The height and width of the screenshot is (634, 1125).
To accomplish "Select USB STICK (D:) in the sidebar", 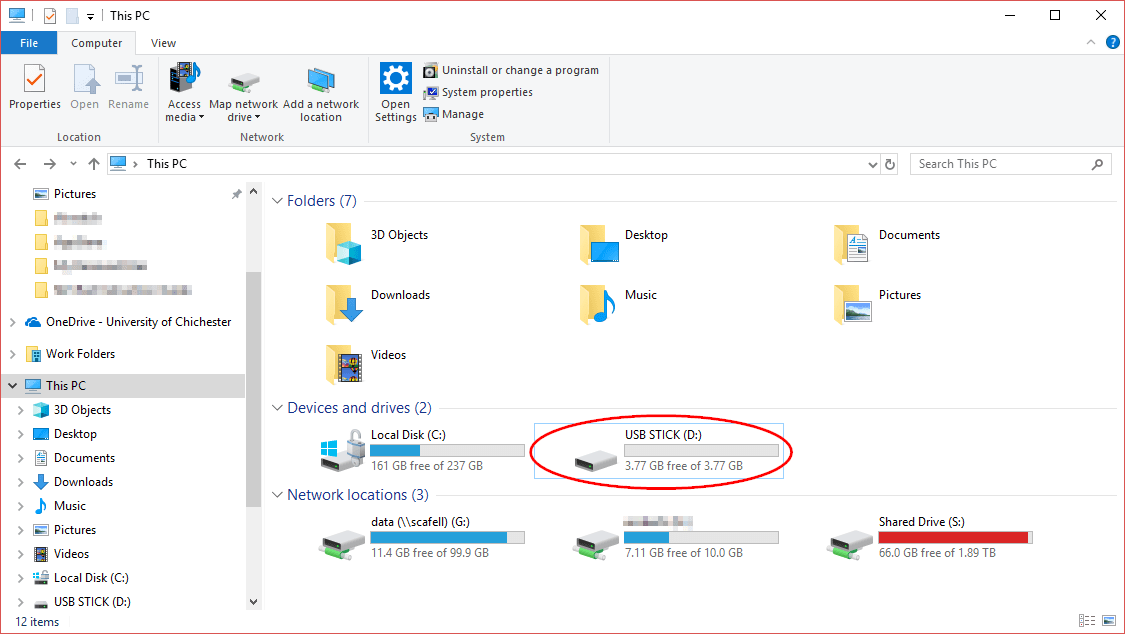I will [92, 601].
